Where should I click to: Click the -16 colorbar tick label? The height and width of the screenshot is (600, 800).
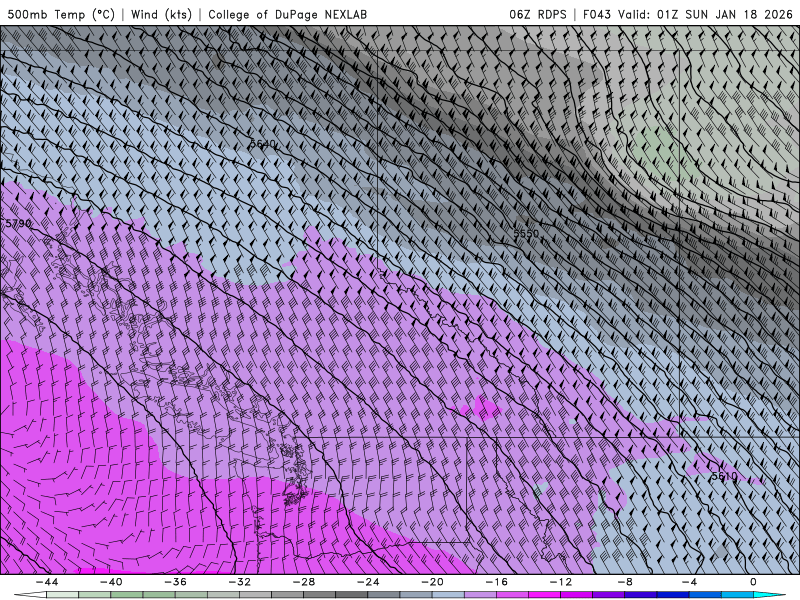[496, 582]
